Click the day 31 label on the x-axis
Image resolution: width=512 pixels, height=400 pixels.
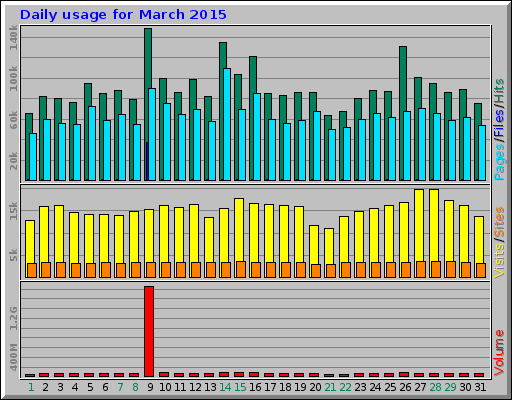point(480,387)
